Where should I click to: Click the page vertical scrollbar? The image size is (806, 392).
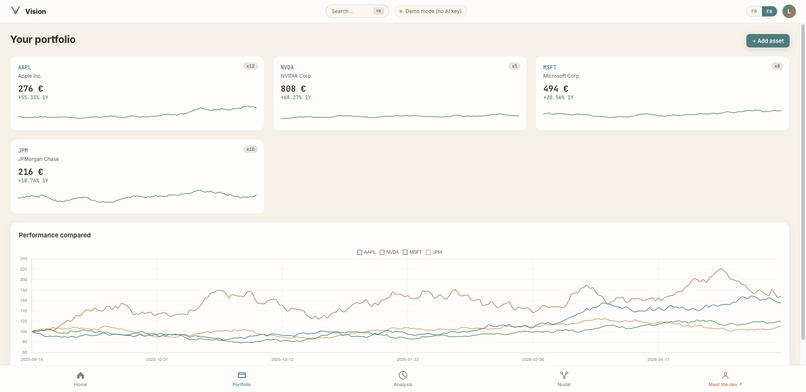[803, 182]
